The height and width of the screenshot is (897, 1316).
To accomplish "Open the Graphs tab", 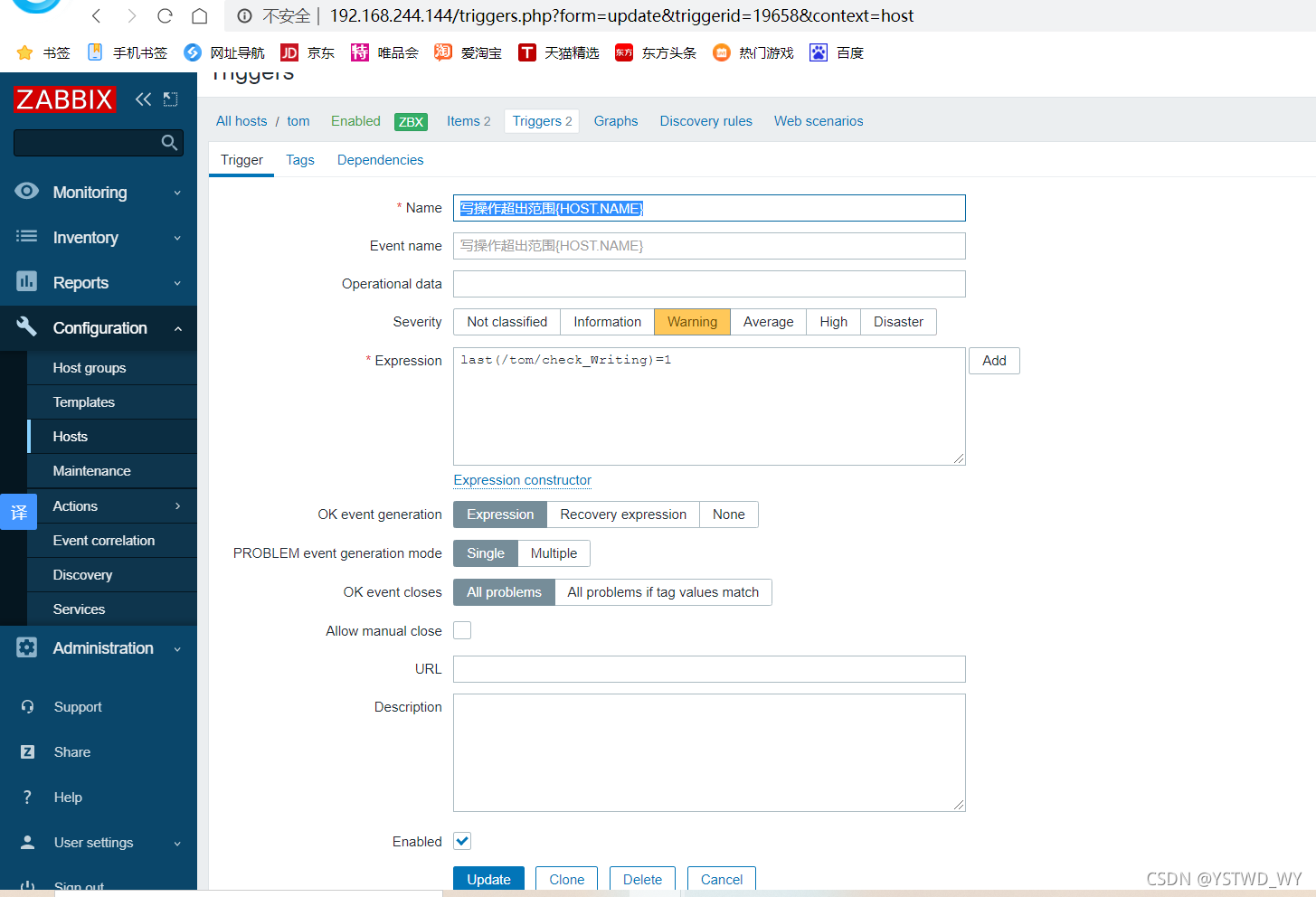I will 616,121.
